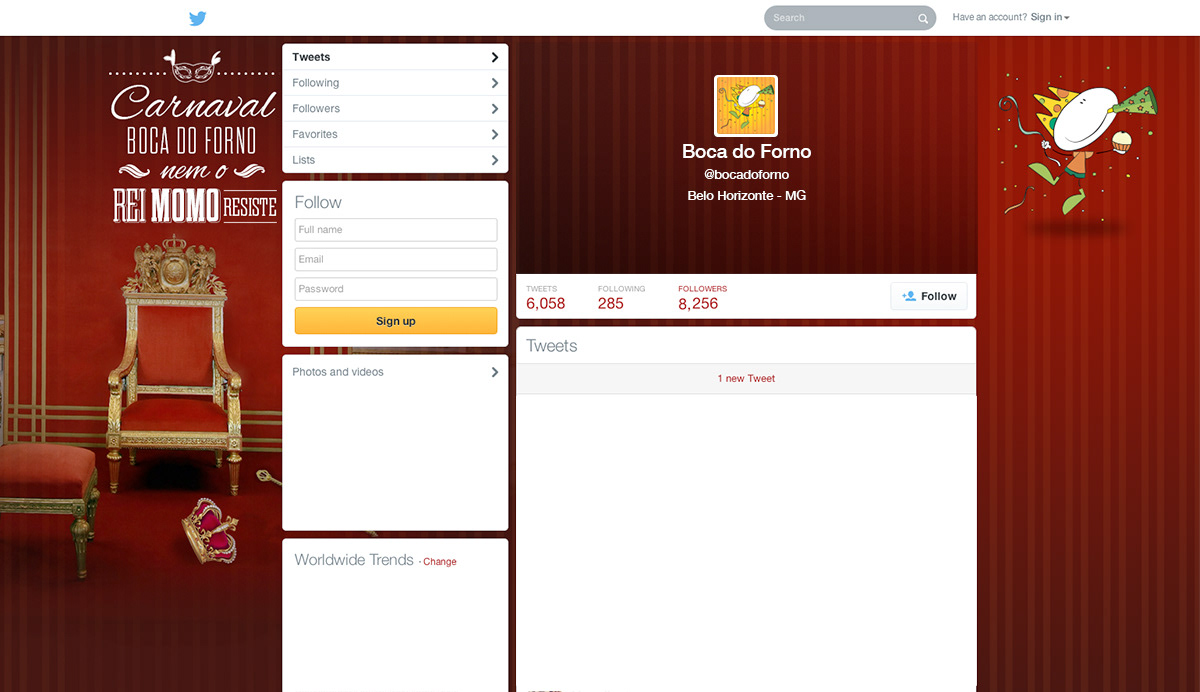Open the Lists menu item

(395, 160)
